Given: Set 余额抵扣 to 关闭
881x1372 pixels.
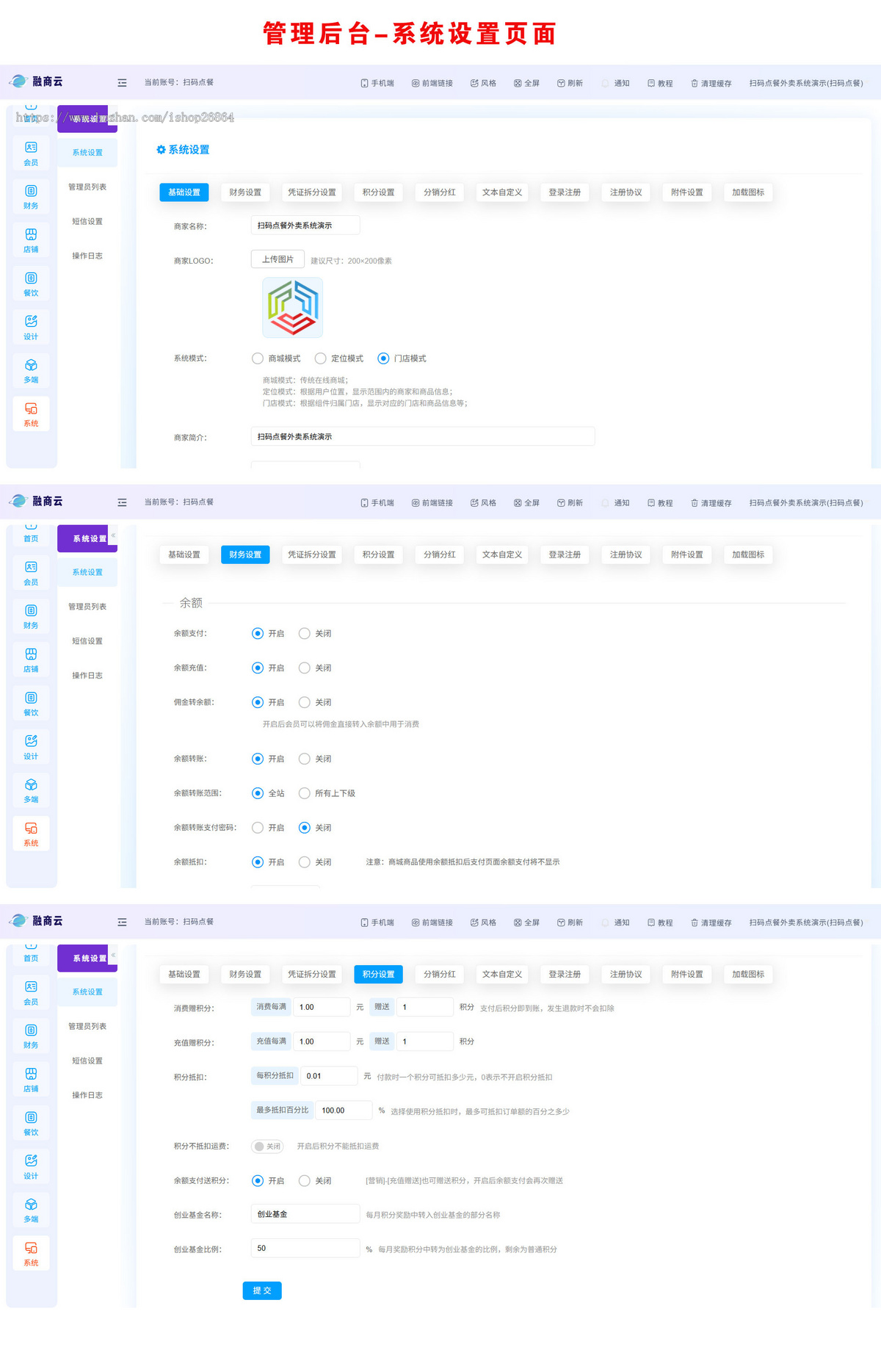Looking at the screenshot, I should [x=305, y=862].
